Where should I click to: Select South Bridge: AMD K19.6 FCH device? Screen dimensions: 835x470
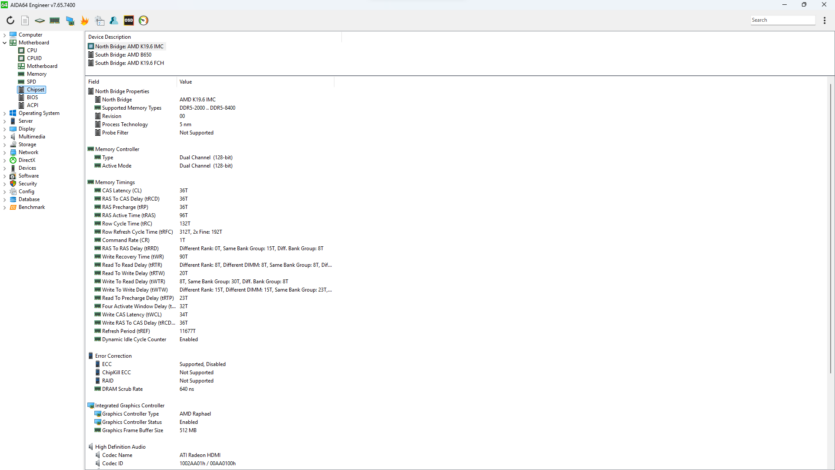[126, 63]
